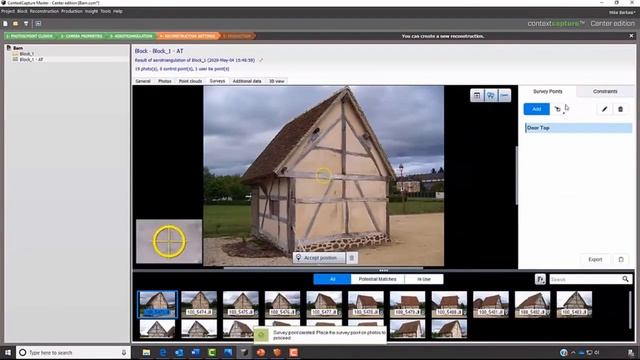Open the green C application on the taskbar
The height and width of the screenshot is (360, 640).
(x=212, y=352)
